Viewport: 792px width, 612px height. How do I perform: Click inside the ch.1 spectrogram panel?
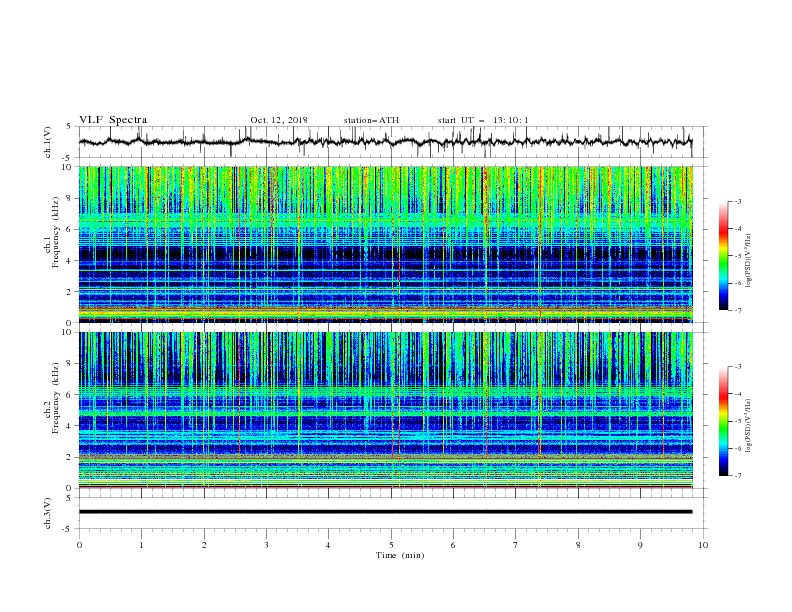tap(385, 244)
